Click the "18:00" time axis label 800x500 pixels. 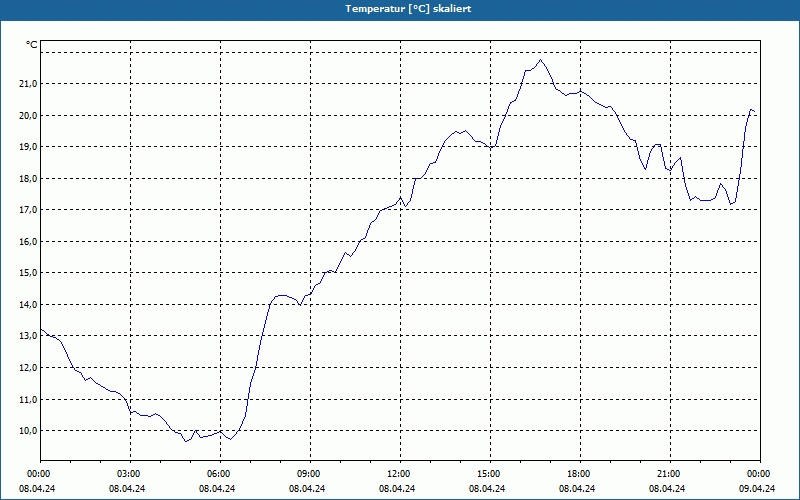578,474
